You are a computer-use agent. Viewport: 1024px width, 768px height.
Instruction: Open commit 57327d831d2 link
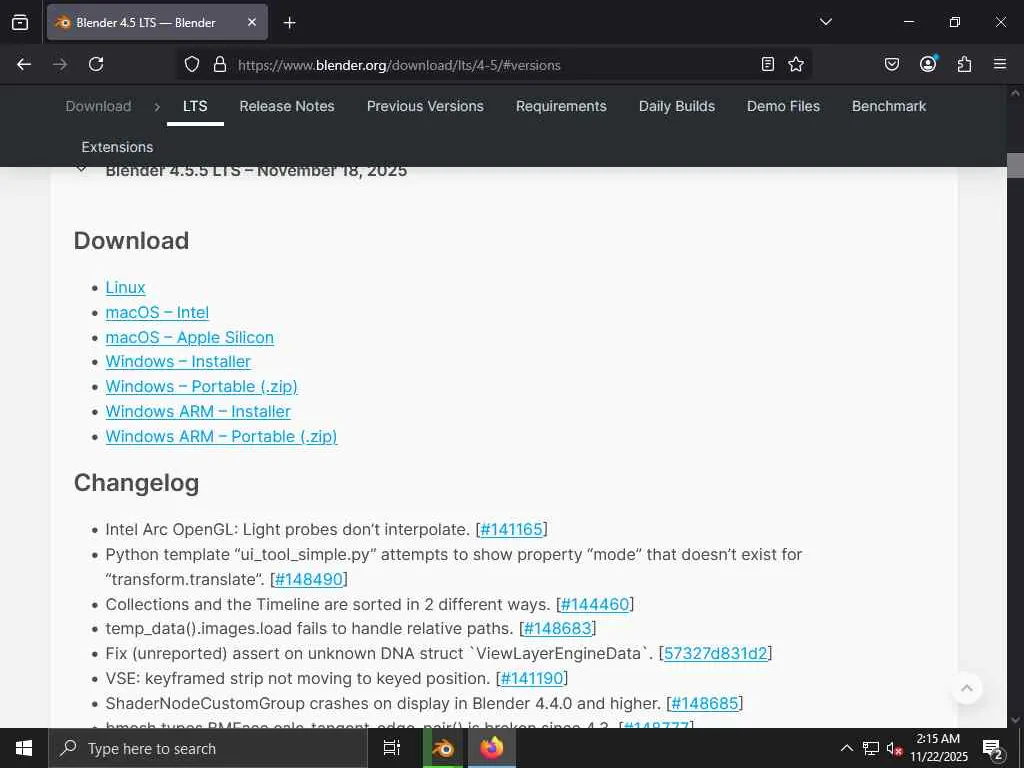(716, 653)
